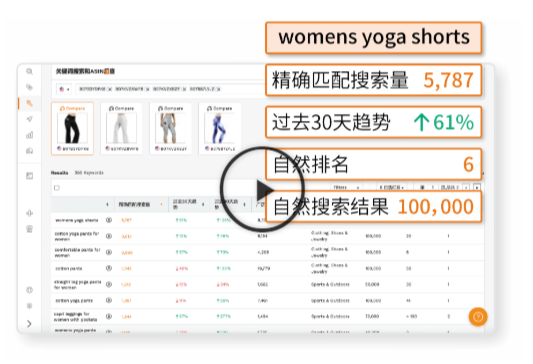Select the highlighted orange keyword tool sidebar icon
533x364 pixels.
30,103
